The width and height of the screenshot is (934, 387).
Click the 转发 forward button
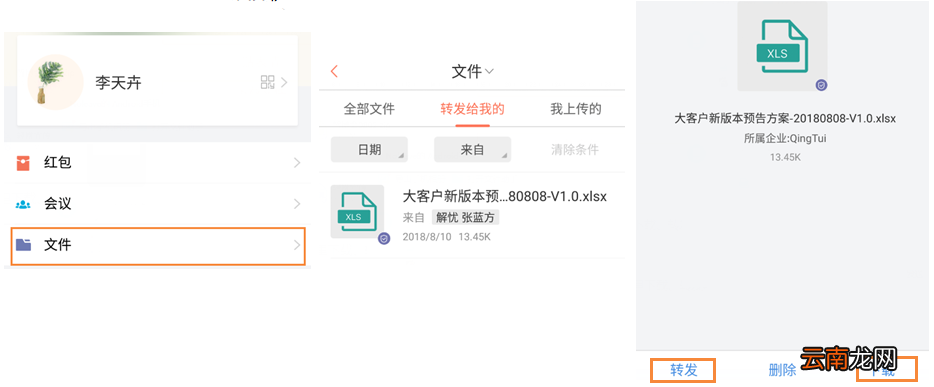683,370
